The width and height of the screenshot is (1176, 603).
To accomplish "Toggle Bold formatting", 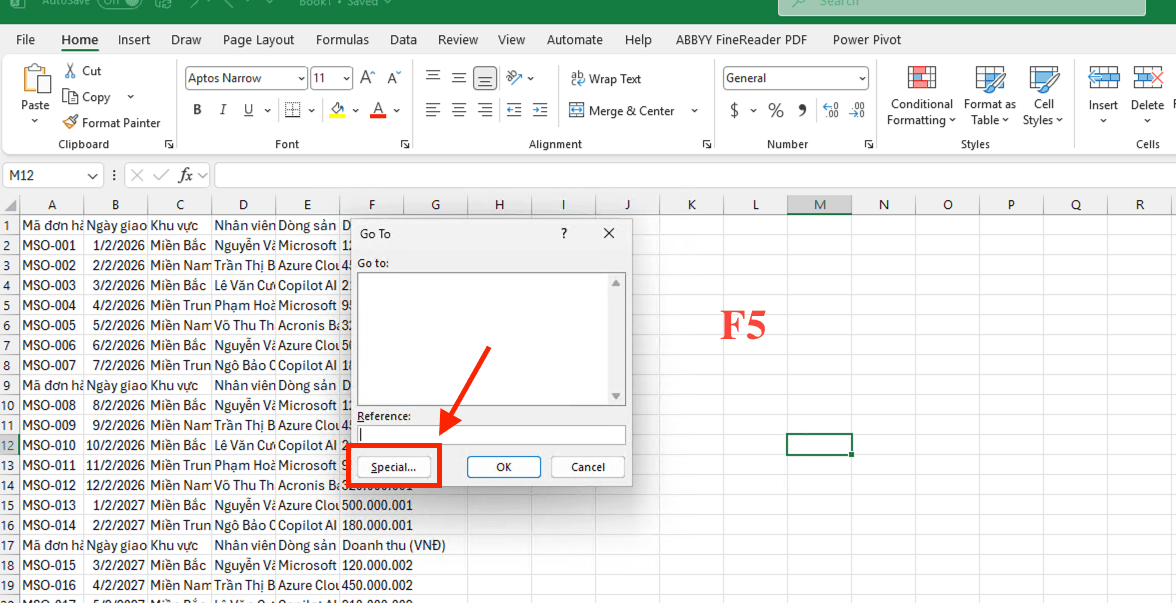I will click(x=197, y=110).
